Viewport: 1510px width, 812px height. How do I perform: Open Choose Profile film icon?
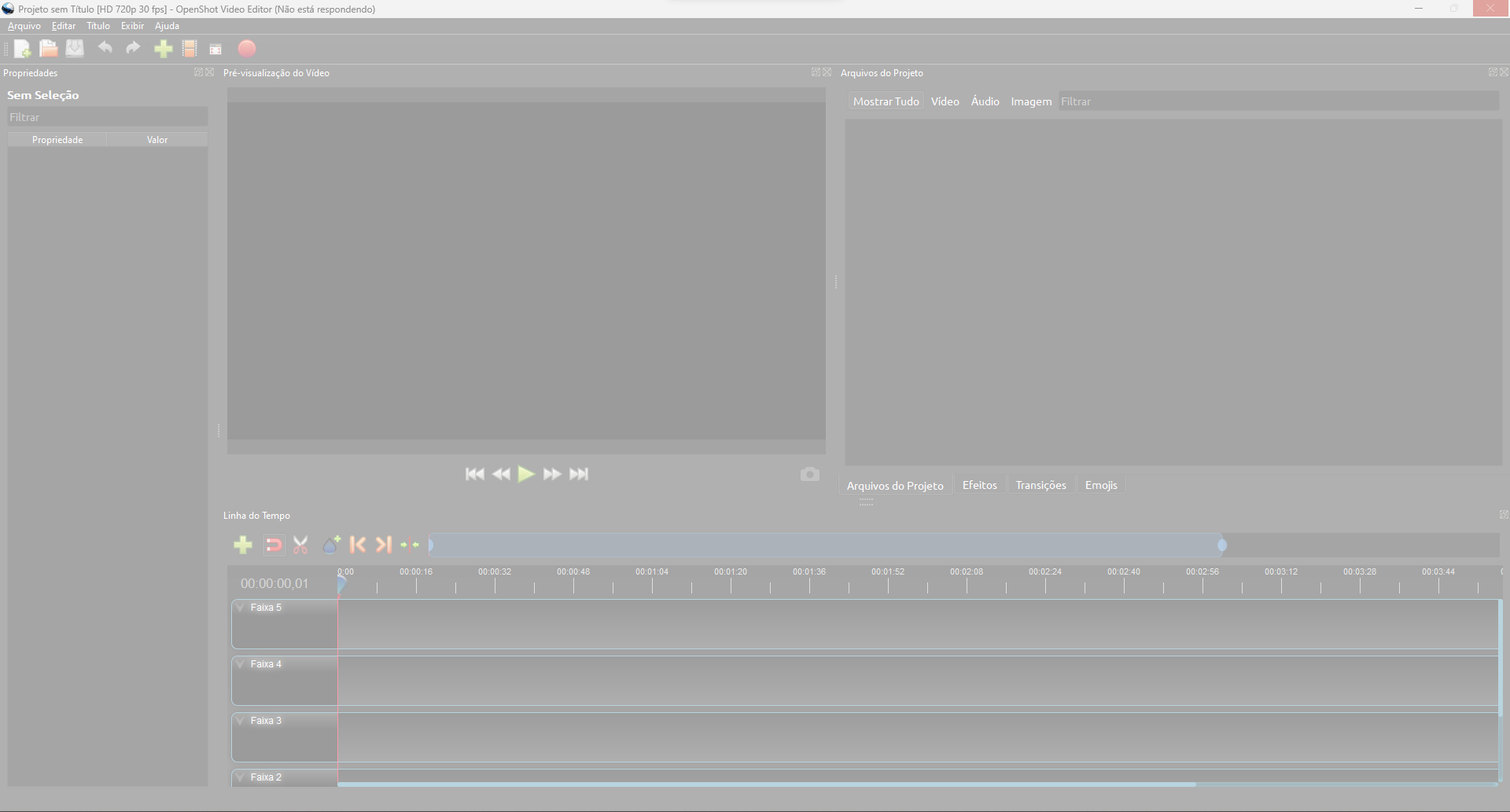[x=190, y=49]
